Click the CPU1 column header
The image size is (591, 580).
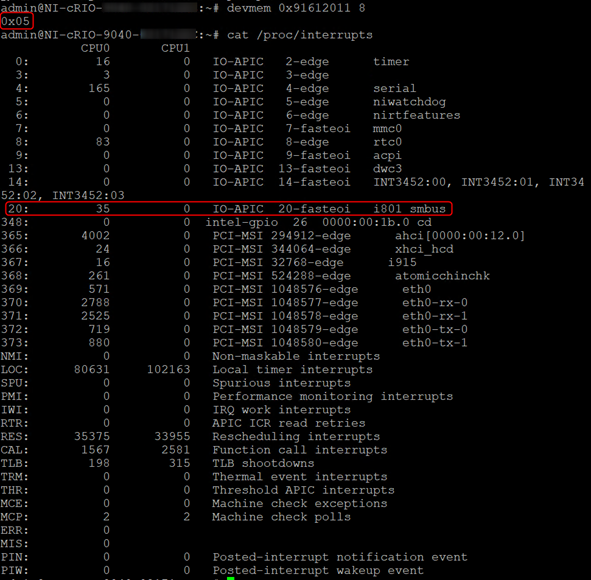(x=175, y=48)
